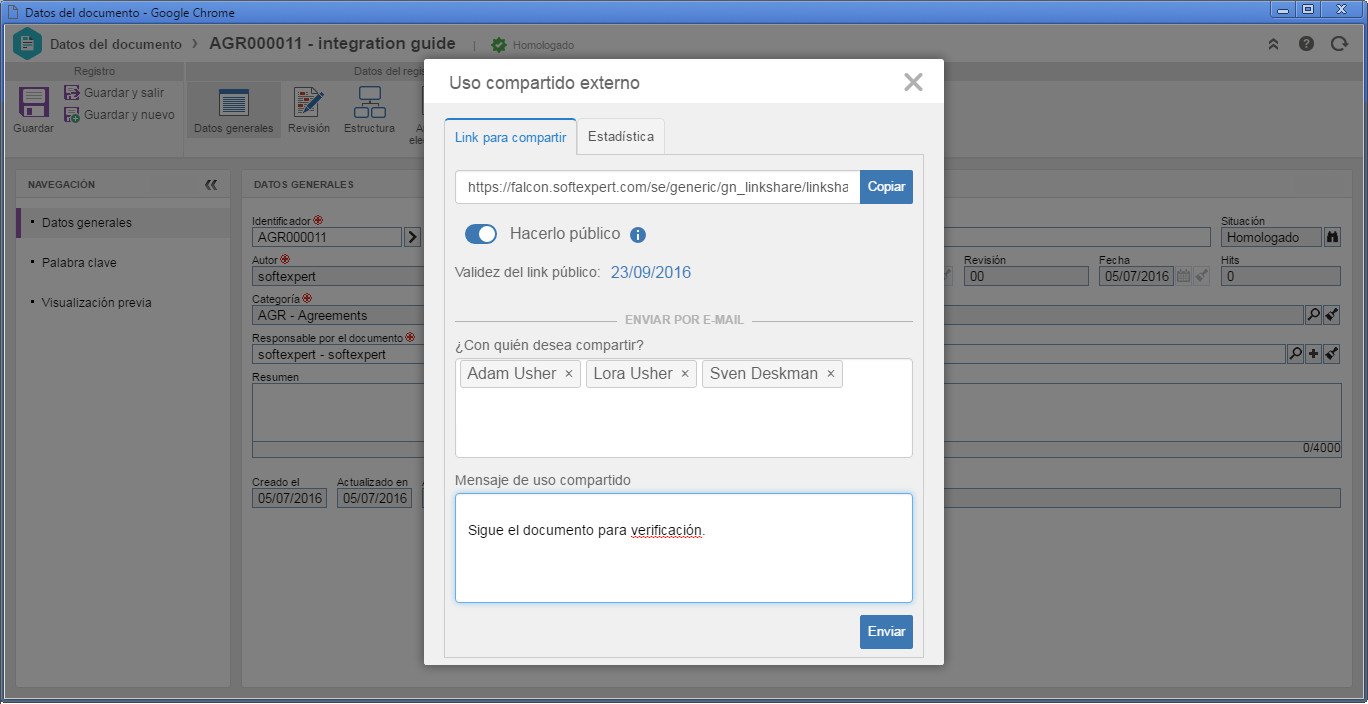
Task: Remove Adam Usher from recipients
Action: [569, 374]
